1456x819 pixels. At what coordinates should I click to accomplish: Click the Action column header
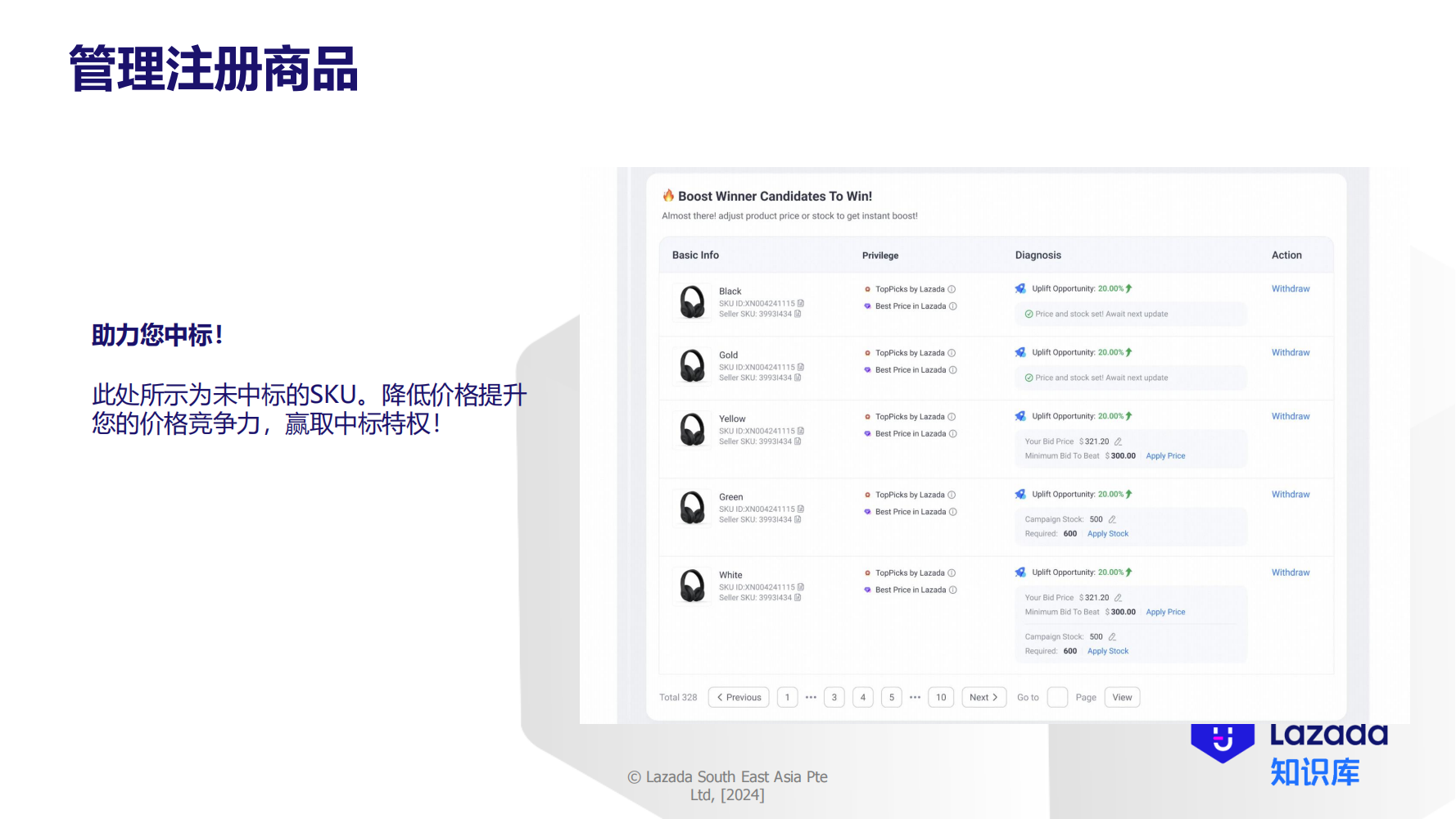click(x=1286, y=256)
